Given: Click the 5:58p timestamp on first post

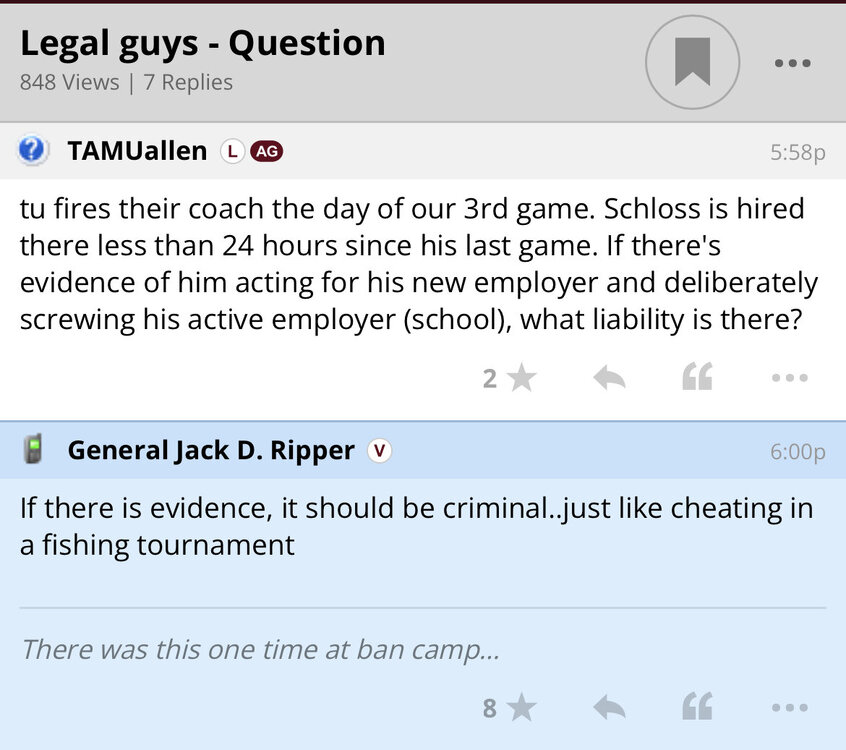Looking at the screenshot, I should tap(797, 153).
